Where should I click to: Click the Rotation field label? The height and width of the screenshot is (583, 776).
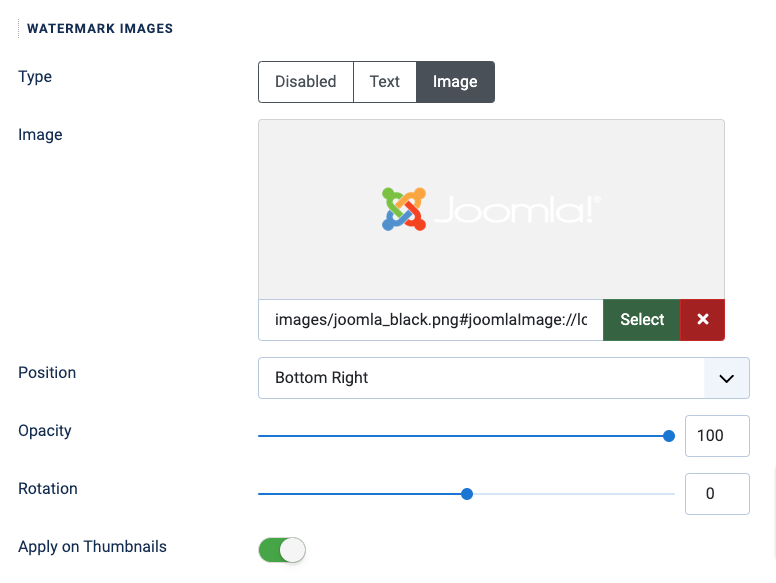[x=48, y=488]
